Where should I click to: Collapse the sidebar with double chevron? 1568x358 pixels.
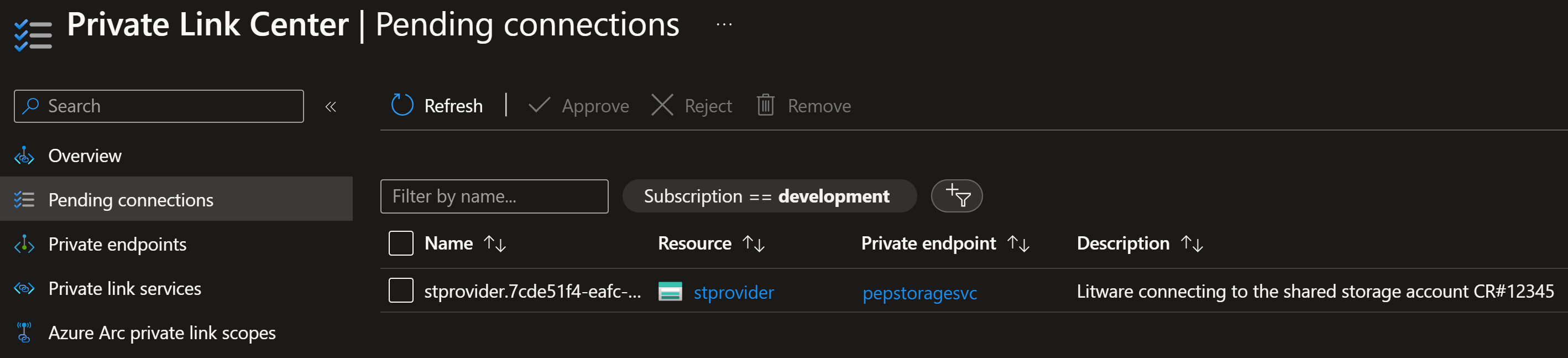331,107
